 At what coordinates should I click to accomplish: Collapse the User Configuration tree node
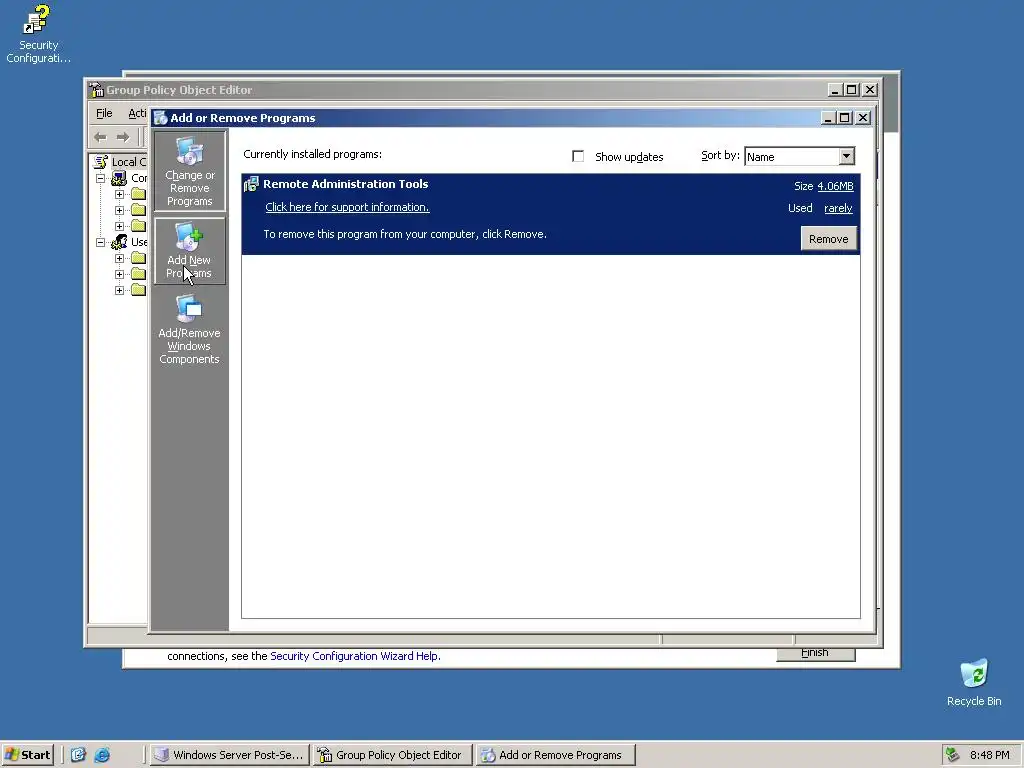(x=101, y=242)
